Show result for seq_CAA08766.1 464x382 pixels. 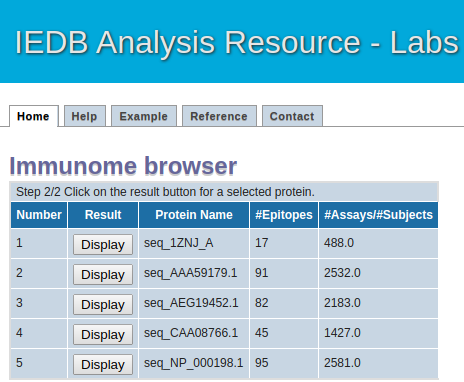click(103, 334)
